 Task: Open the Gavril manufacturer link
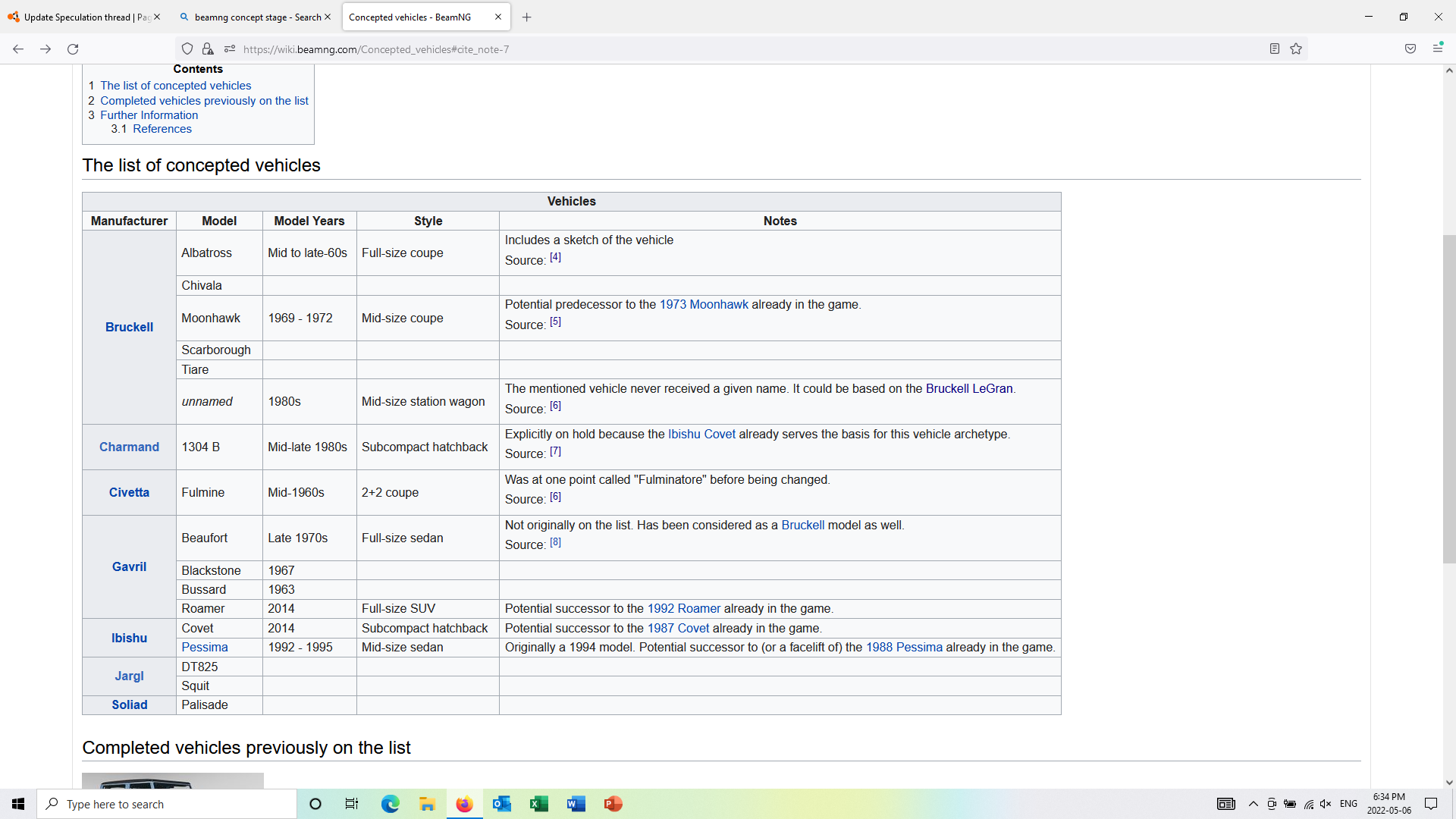pos(129,566)
